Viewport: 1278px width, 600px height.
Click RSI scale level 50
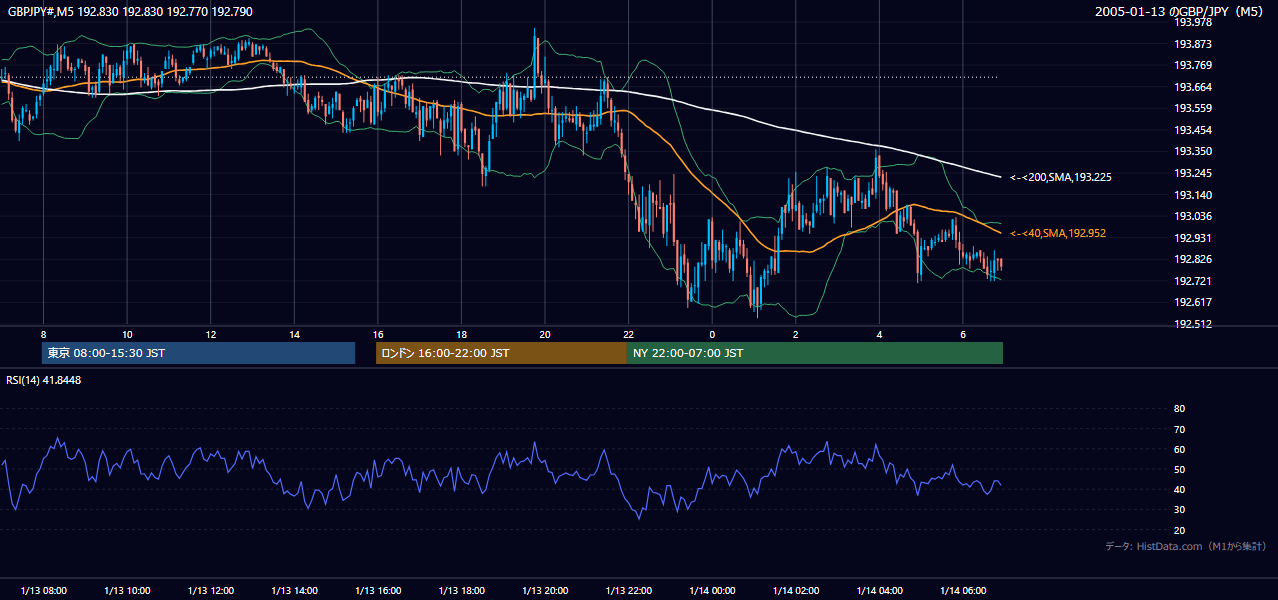(1179, 469)
